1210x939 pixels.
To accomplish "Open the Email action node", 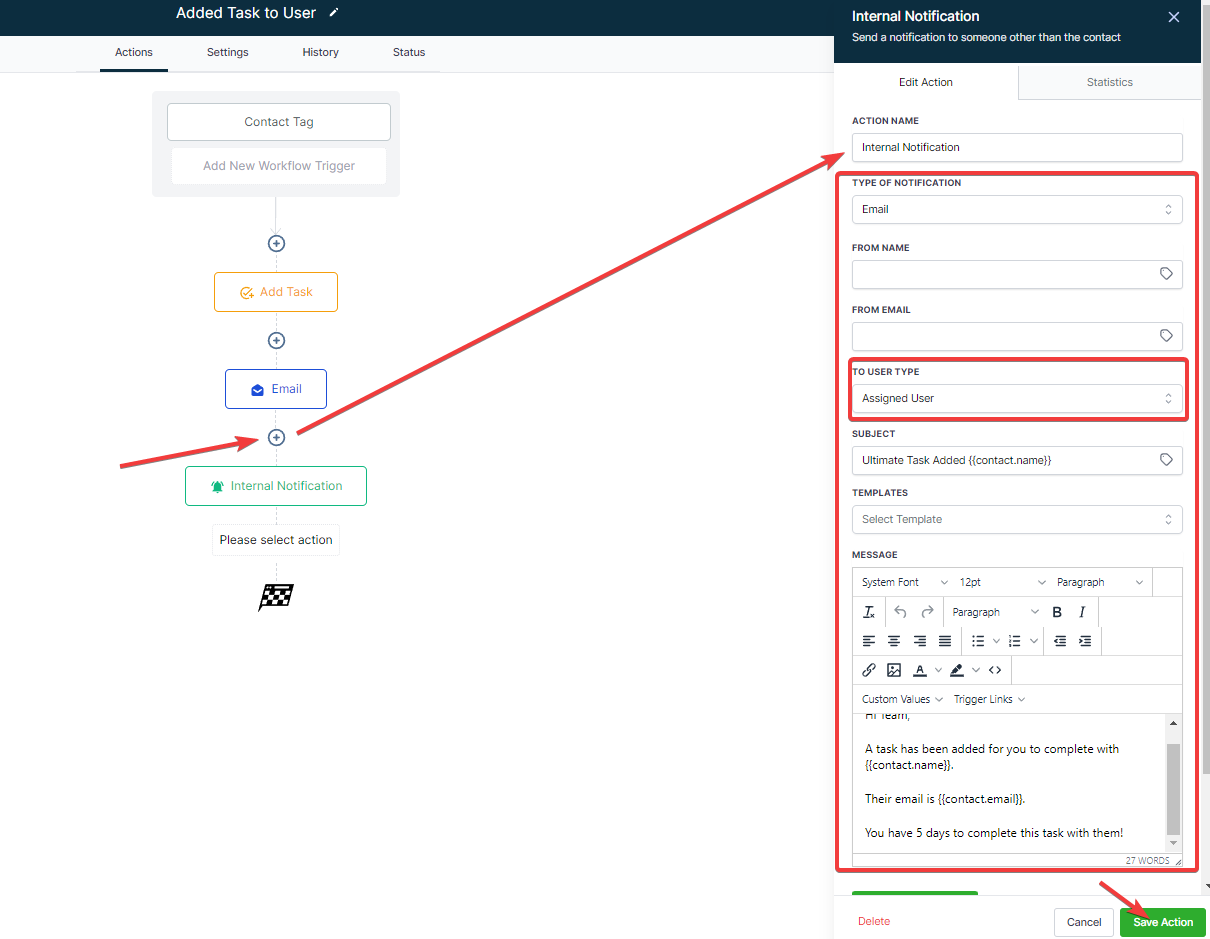I will [276, 389].
